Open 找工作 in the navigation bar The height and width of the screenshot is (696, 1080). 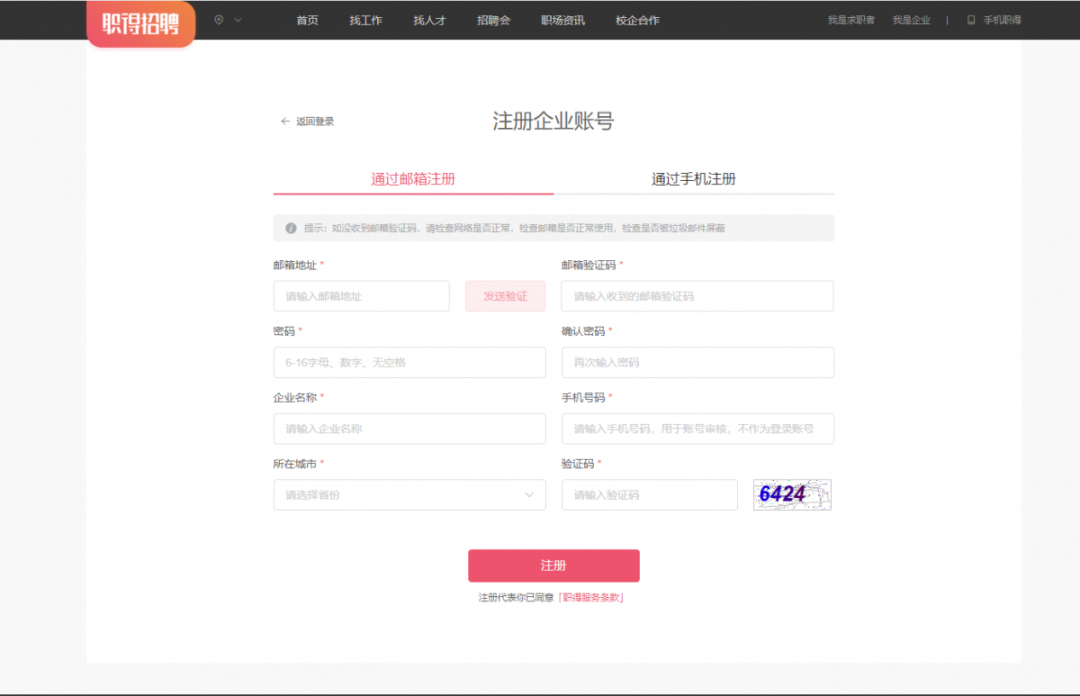pyautogui.click(x=365, y=20)
